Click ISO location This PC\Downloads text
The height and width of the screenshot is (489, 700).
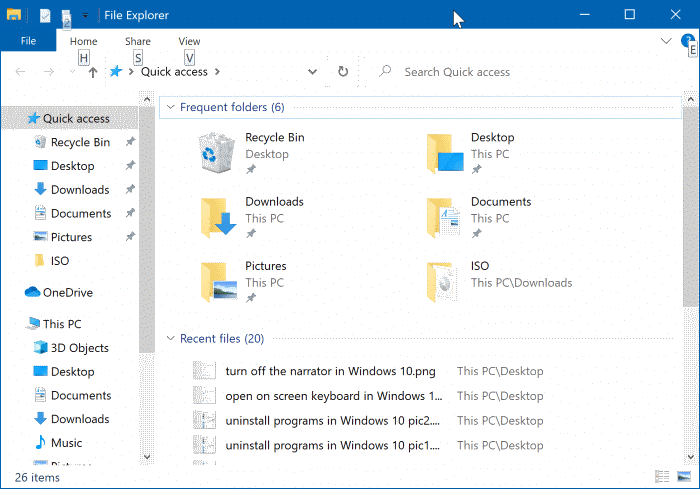[x=521, y=283]
